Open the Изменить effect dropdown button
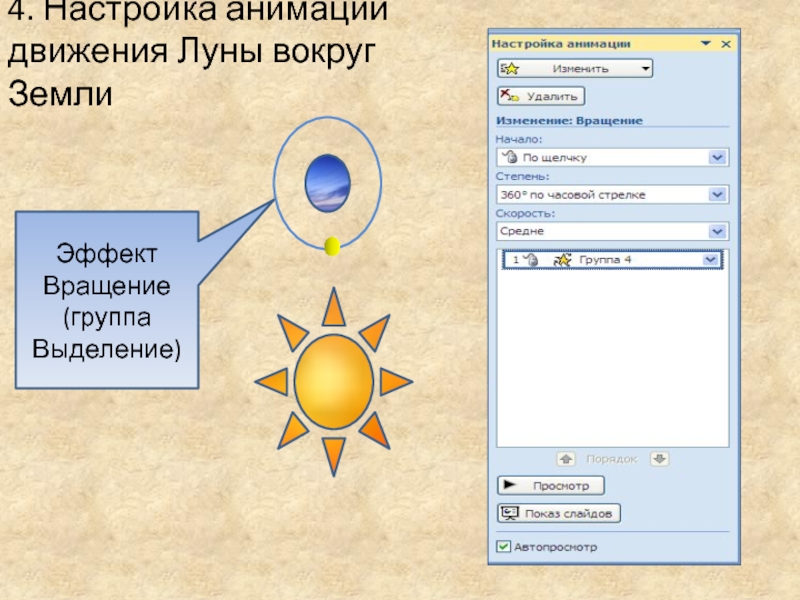The height and width of the screenshot is (600, 800). pyautogui.click(x=575, y=68)
